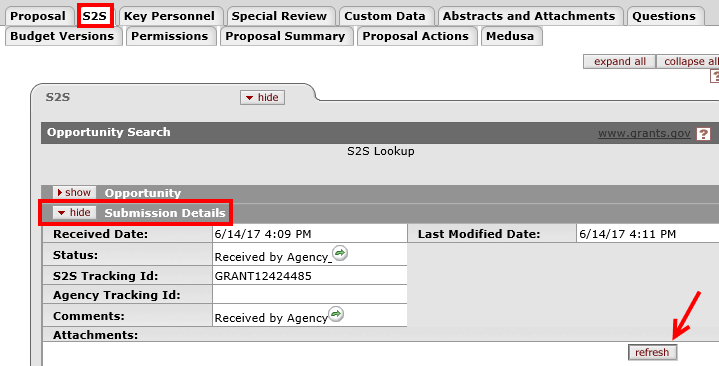Select Last Modified Date value 6/14/17 4:11 PM
The height and width of the screenshot is (366, 719).
click(x=627, y=234)
